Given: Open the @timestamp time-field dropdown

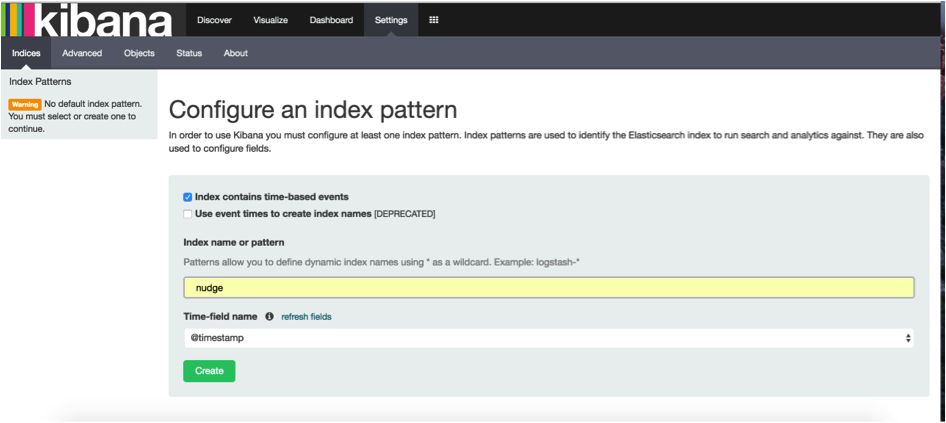Looking at the screenshot, I should [x=548, y=338].
